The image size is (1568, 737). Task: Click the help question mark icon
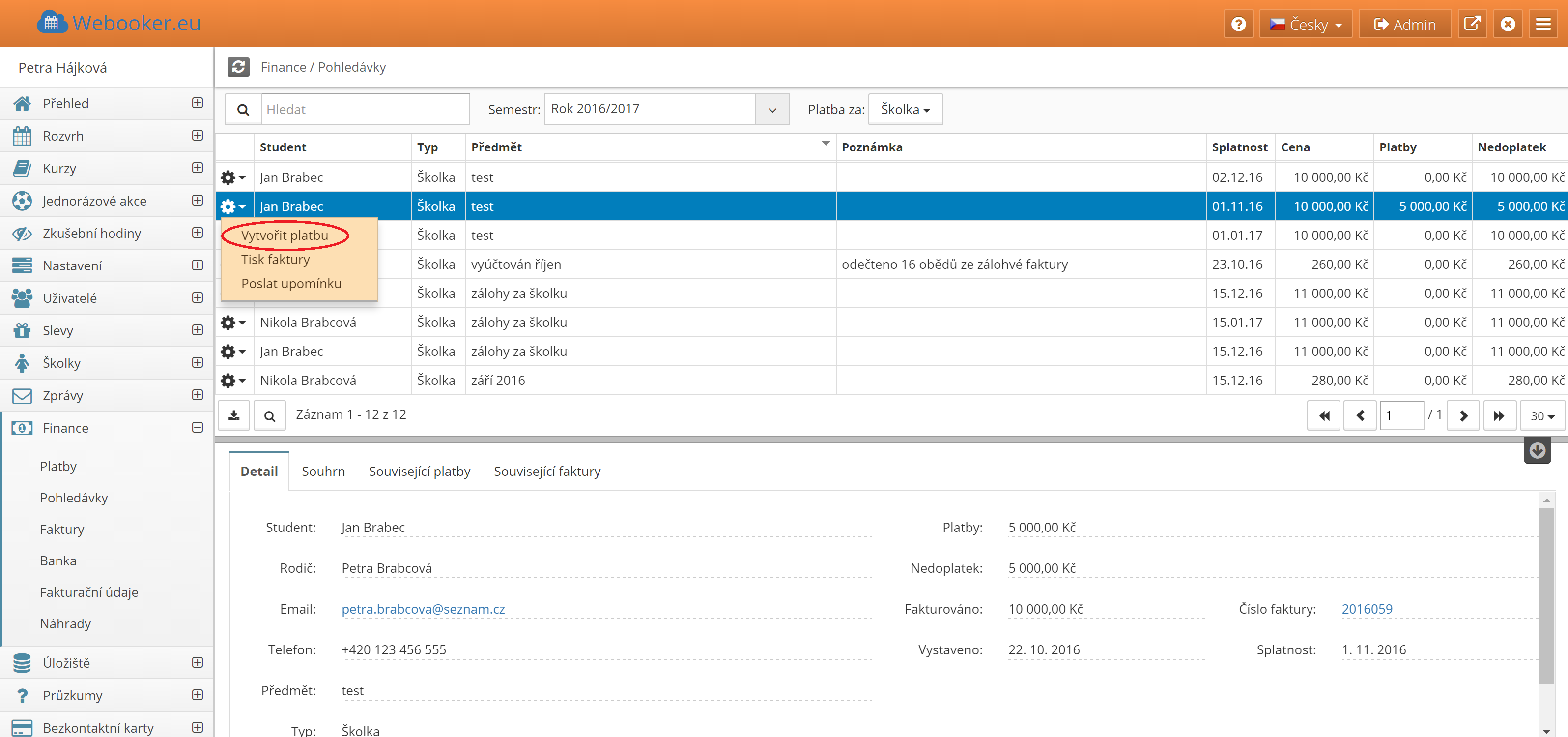click(1238, 25)
